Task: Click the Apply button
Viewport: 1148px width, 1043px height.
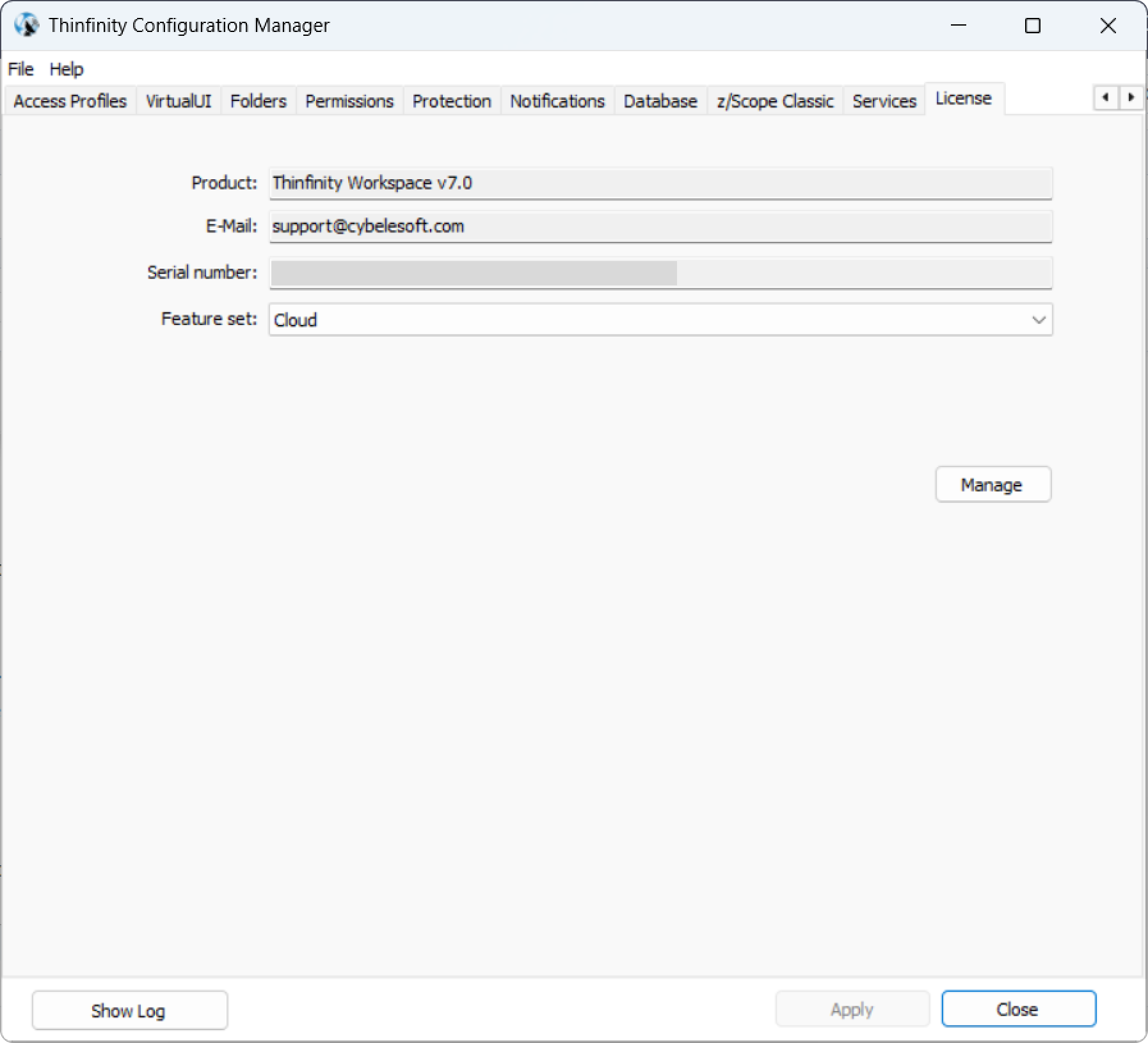Action: pos(852,1009)
